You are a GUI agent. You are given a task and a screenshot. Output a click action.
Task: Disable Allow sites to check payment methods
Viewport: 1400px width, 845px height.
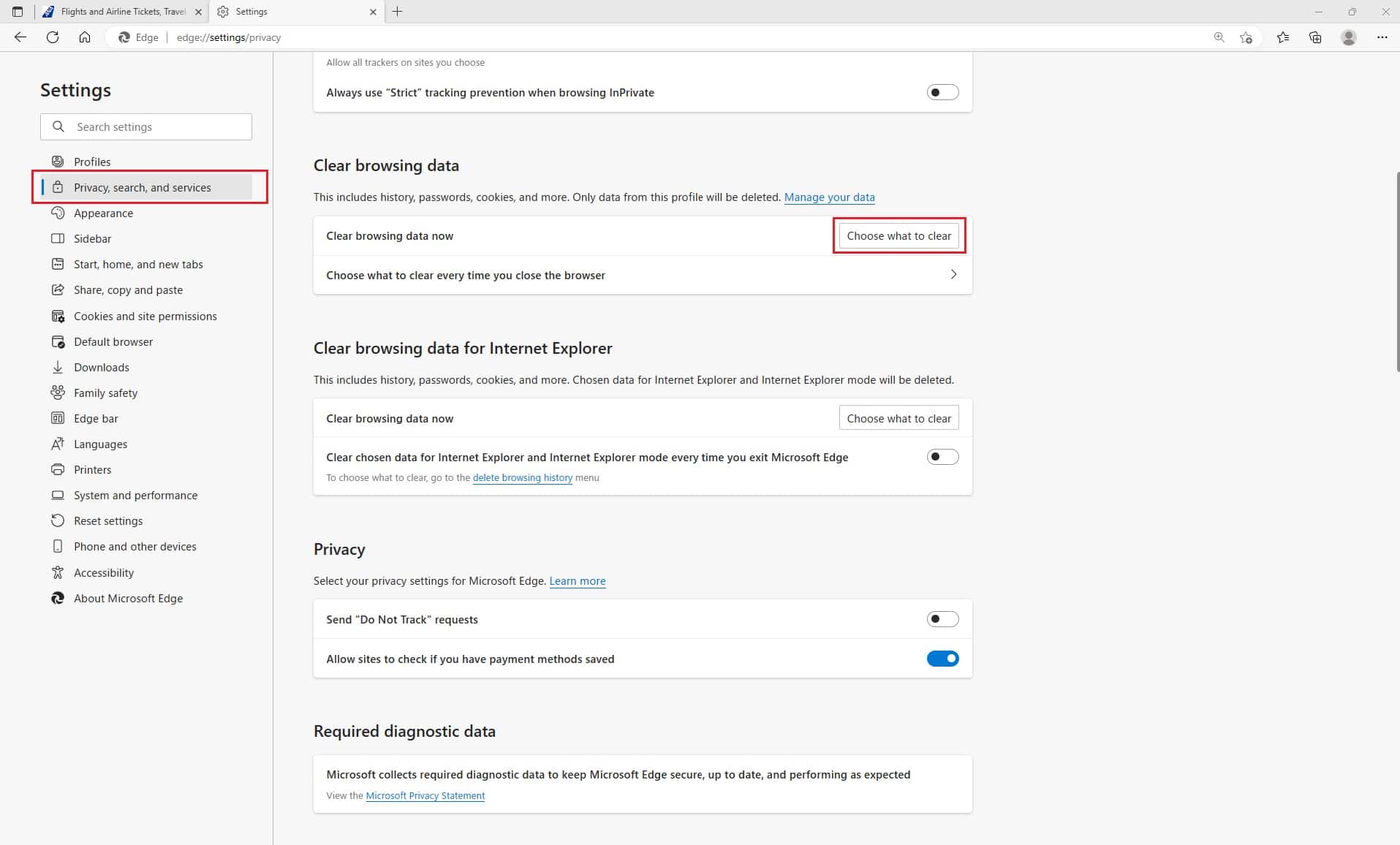tap(942, 659)
